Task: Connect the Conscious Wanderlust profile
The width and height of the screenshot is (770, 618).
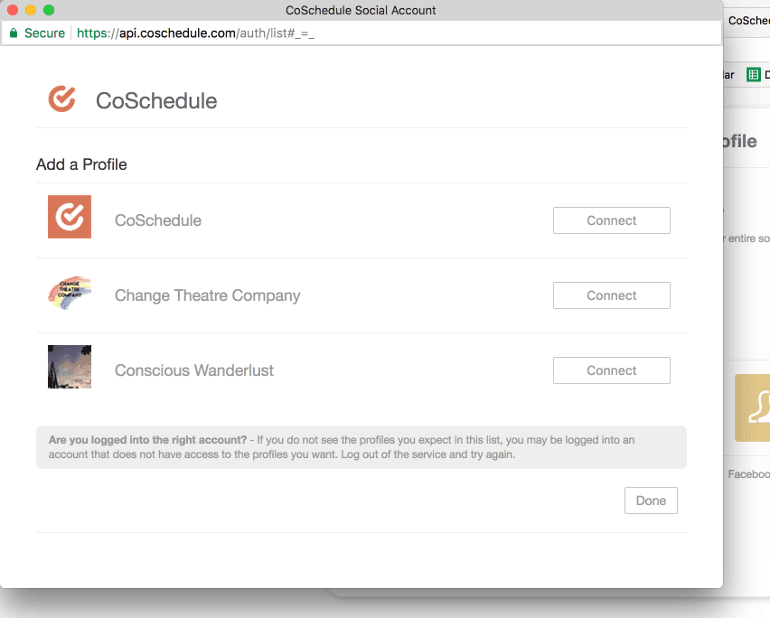Action: pos(611,371)
